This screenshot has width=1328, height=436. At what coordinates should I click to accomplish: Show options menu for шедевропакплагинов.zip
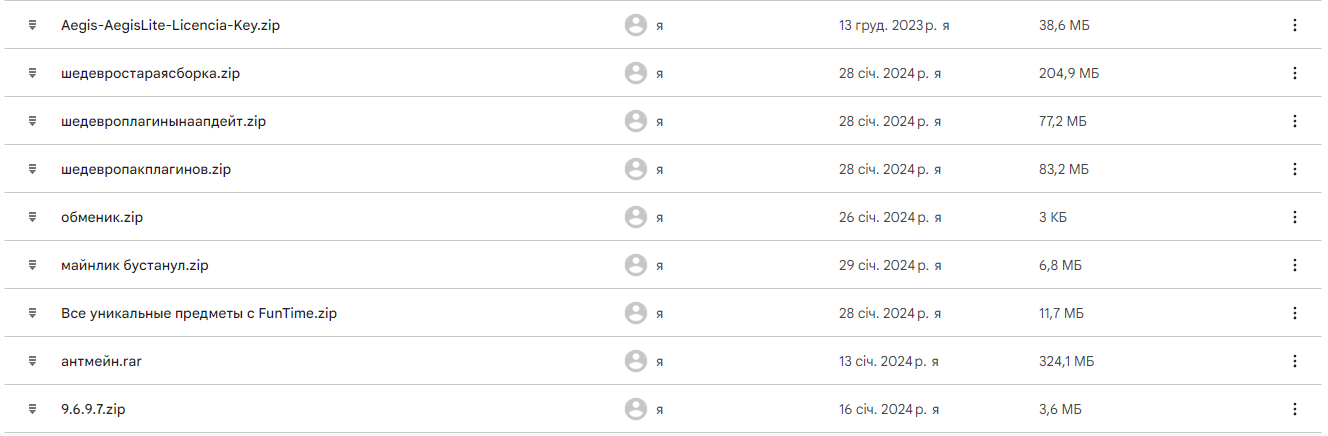[x=1294, y=169]
